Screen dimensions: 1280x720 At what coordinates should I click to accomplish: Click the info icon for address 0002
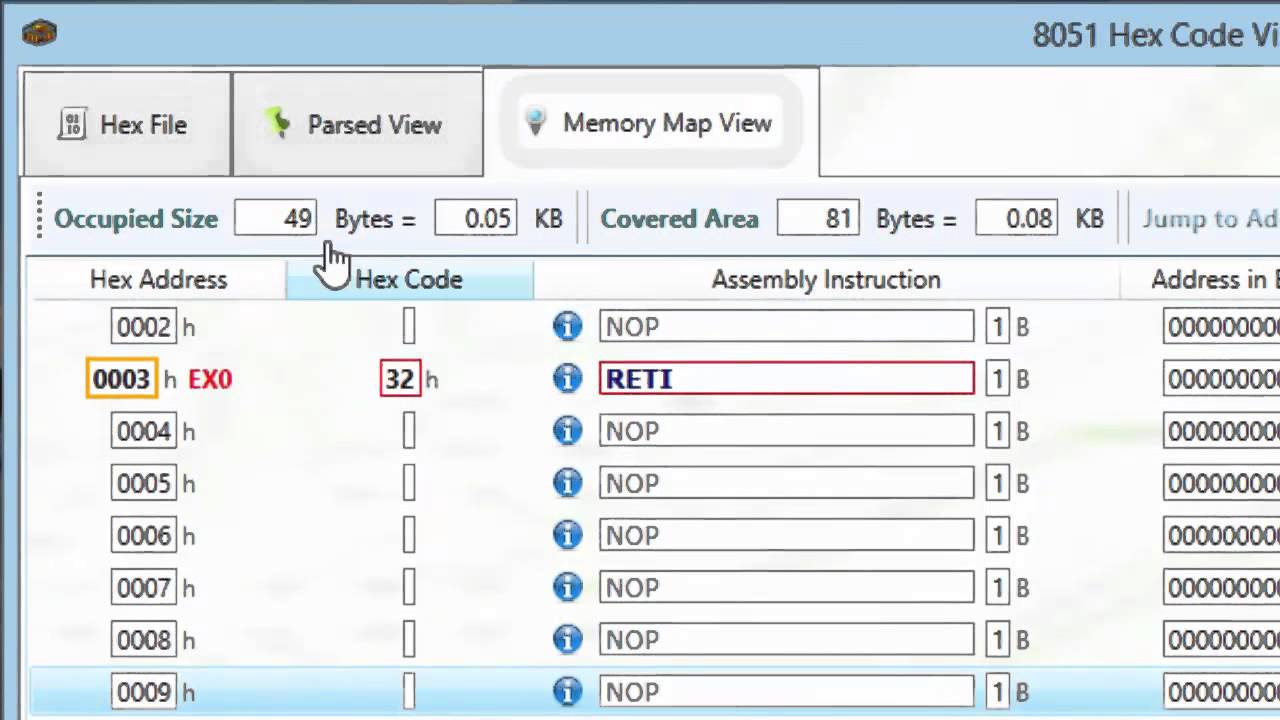(567, 327)
